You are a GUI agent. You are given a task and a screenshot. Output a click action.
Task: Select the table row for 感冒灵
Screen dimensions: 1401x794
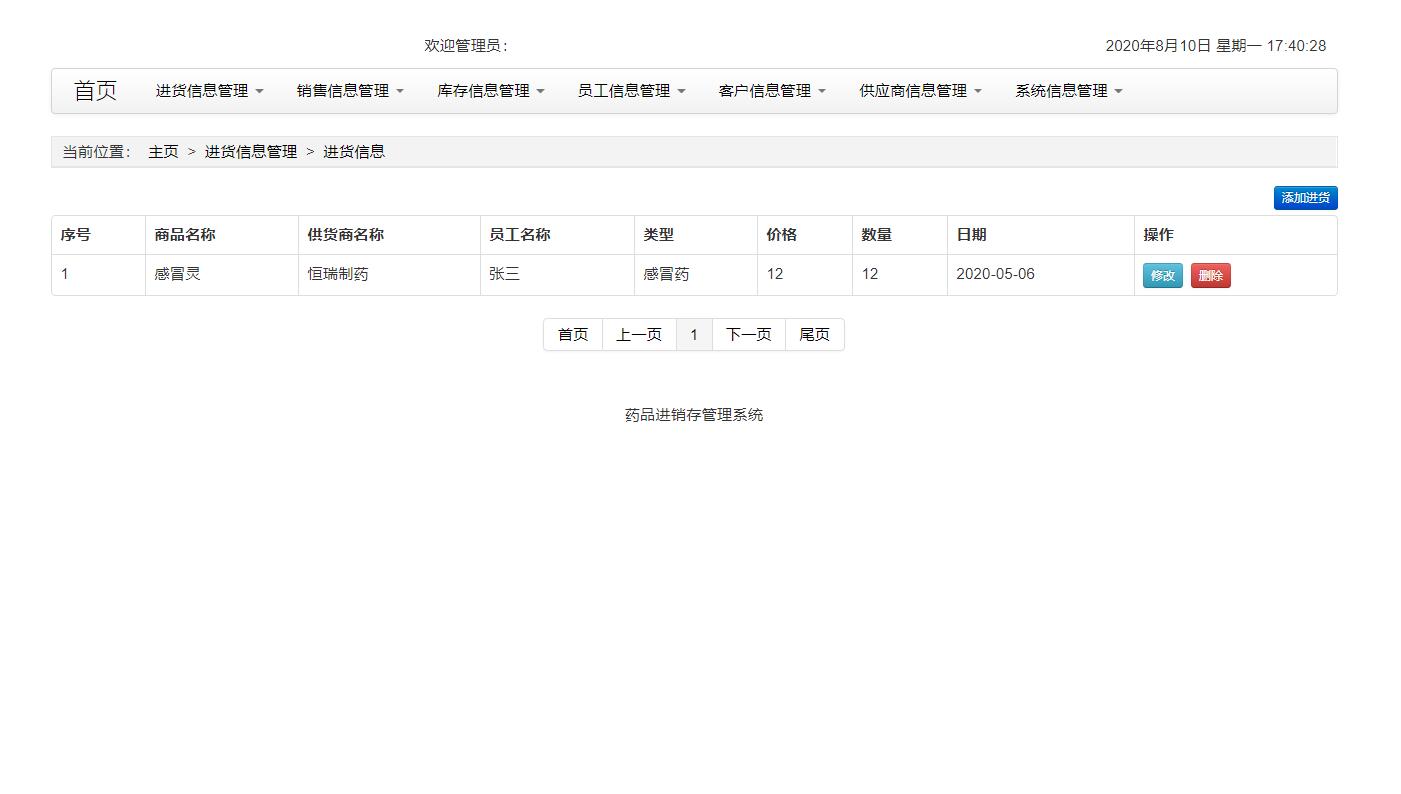pyautogui.click(x=500, y=274)
